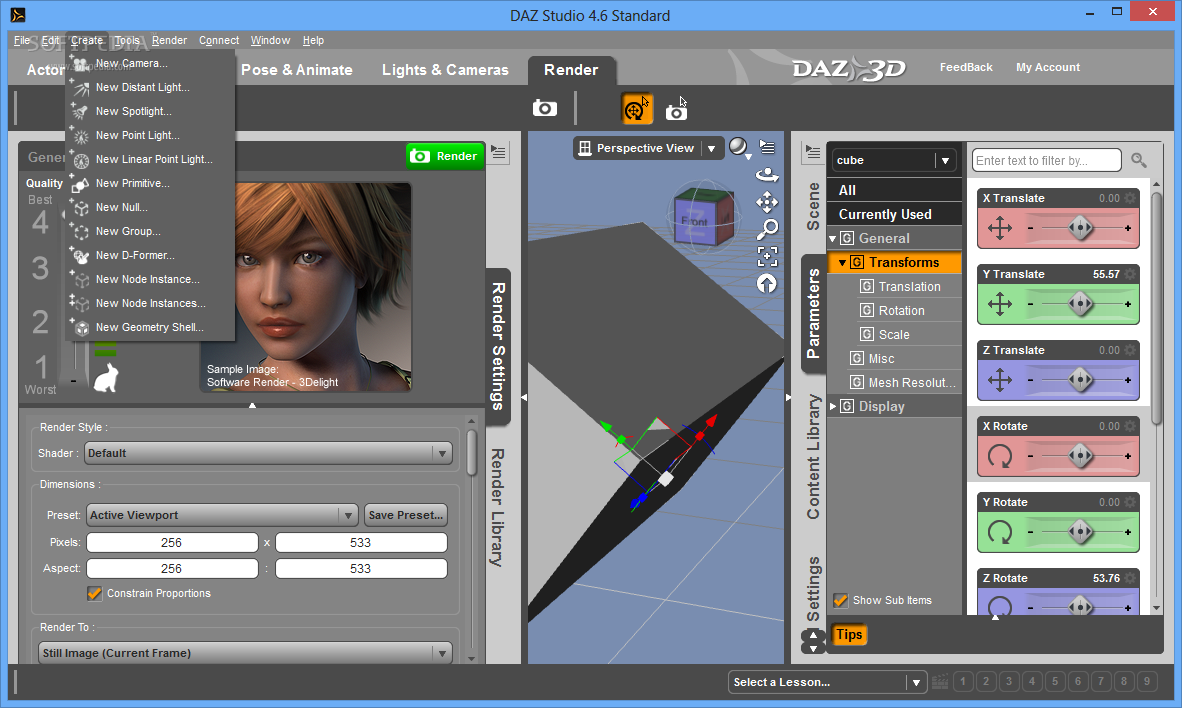This screenshot has width=1182, height=708.
Task: Open the Shader Default dropdown
Action: 268,453
